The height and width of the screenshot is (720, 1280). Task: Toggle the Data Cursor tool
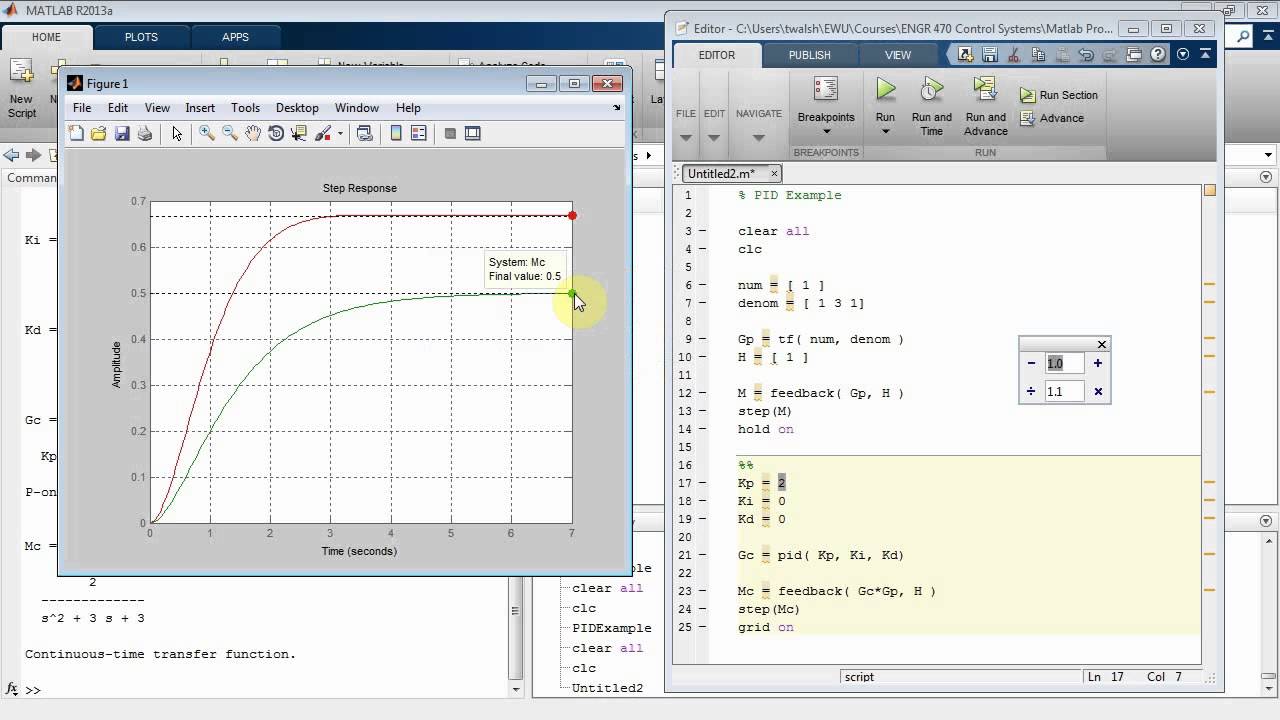pos(298,133)
